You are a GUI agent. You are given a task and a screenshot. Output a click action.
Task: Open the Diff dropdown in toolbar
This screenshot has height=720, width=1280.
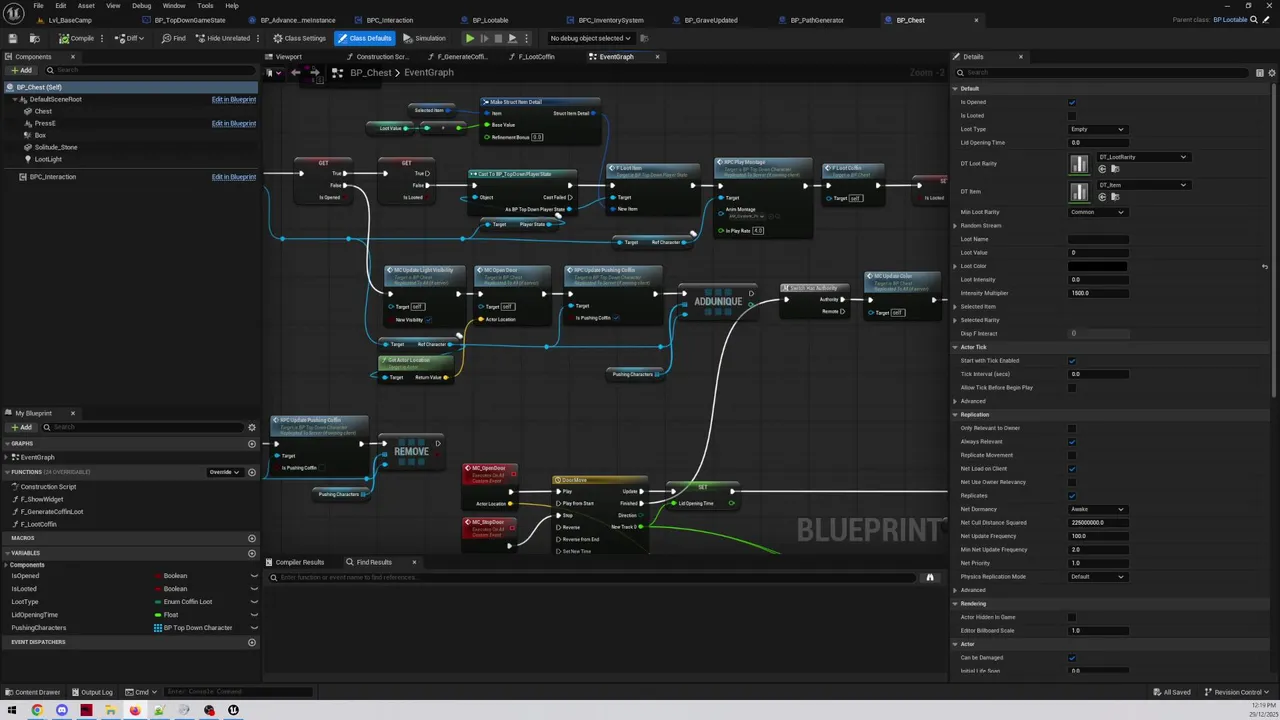[130, 38]
